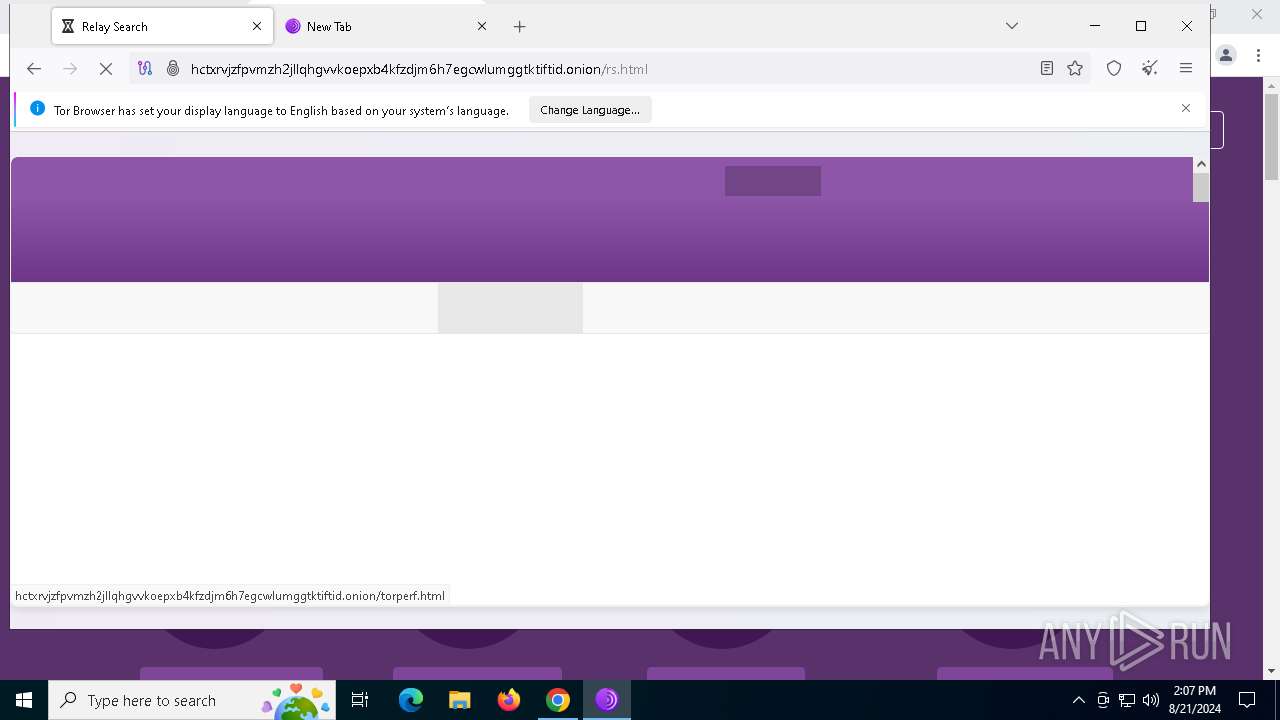
Task: Switch to the New Tab tab
Action: tap(387, 27)
